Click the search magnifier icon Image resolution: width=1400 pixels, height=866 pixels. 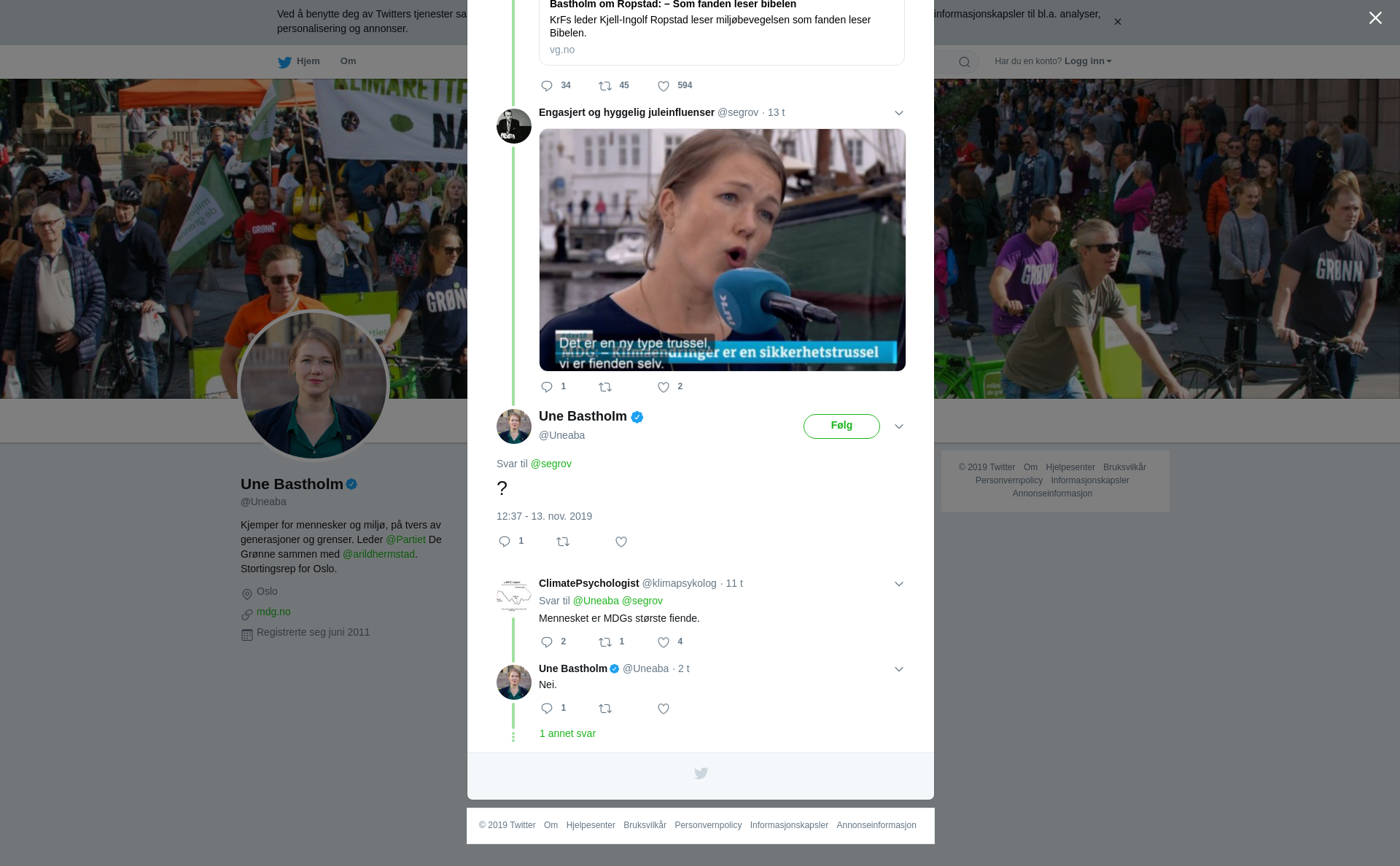click(965, 62)
